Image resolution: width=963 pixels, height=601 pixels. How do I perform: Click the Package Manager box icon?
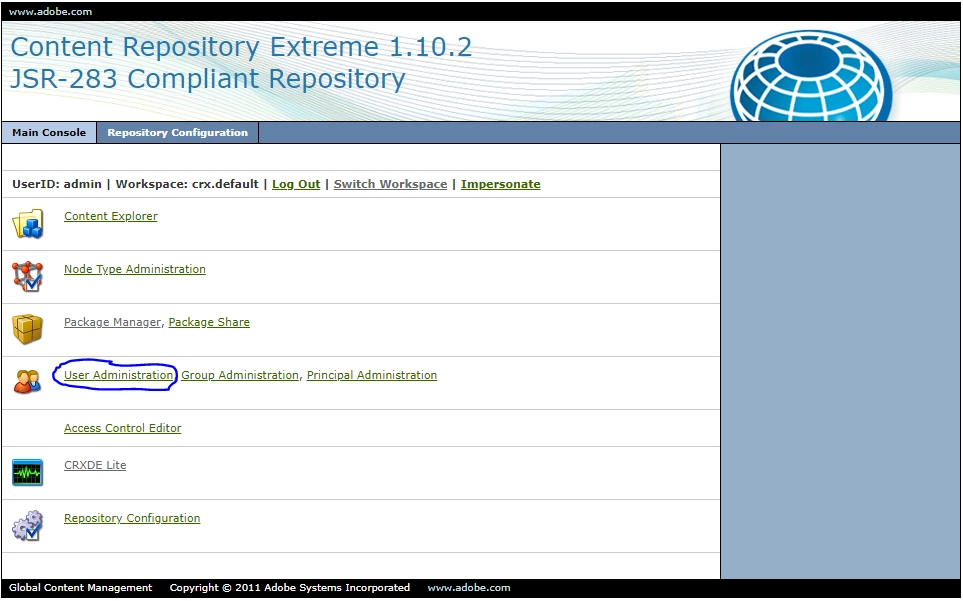(x=28, y=329)
